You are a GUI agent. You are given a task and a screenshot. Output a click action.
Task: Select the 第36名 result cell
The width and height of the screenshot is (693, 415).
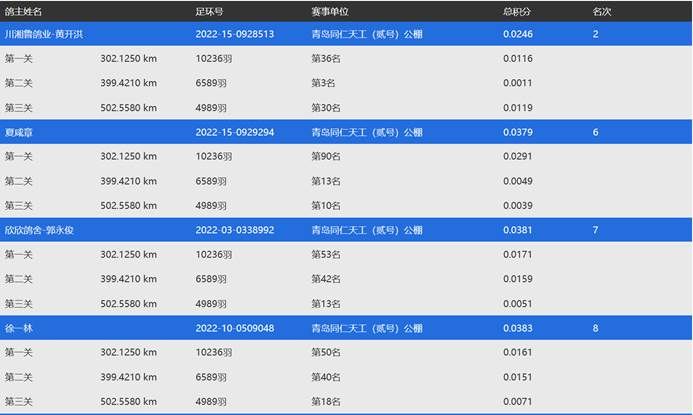coord(326,59)
